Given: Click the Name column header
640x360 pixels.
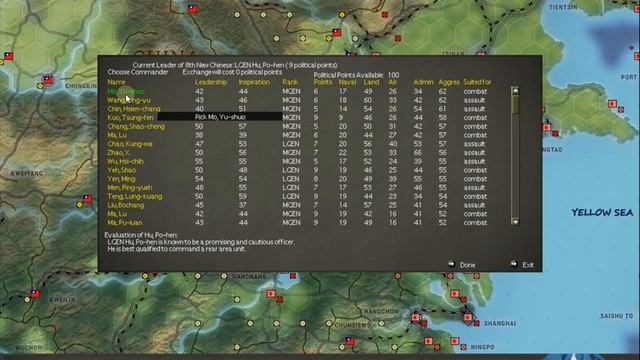Looking at the screenshot, I should (116, 82).
